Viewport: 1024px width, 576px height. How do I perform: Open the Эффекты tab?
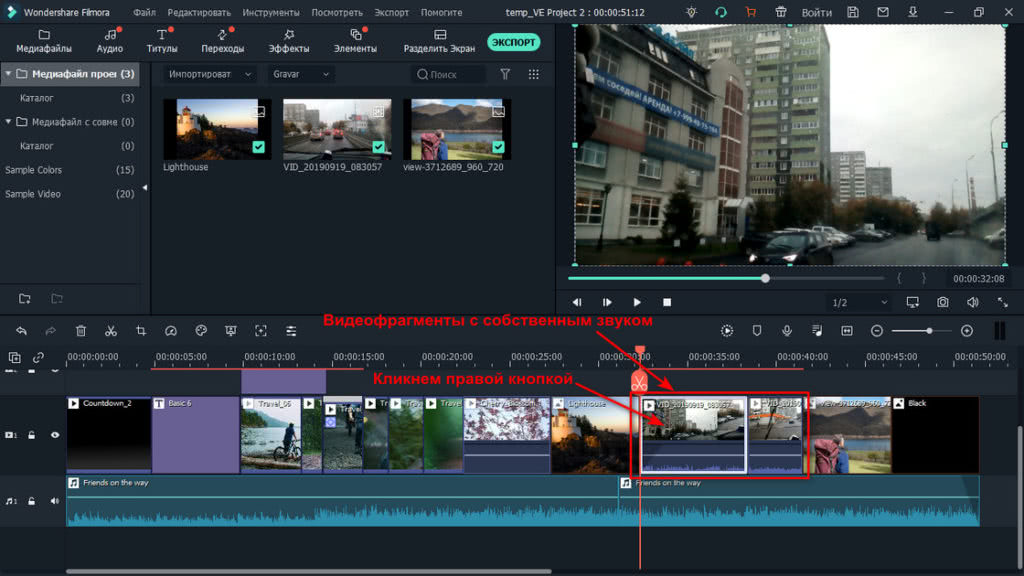click(x=289, y=41)
